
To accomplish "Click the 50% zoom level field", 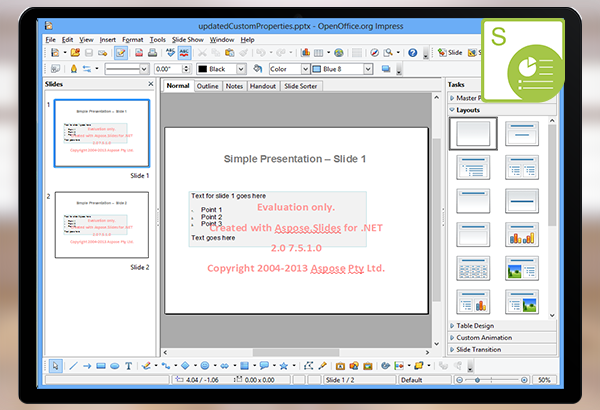I will pos(544,380).
